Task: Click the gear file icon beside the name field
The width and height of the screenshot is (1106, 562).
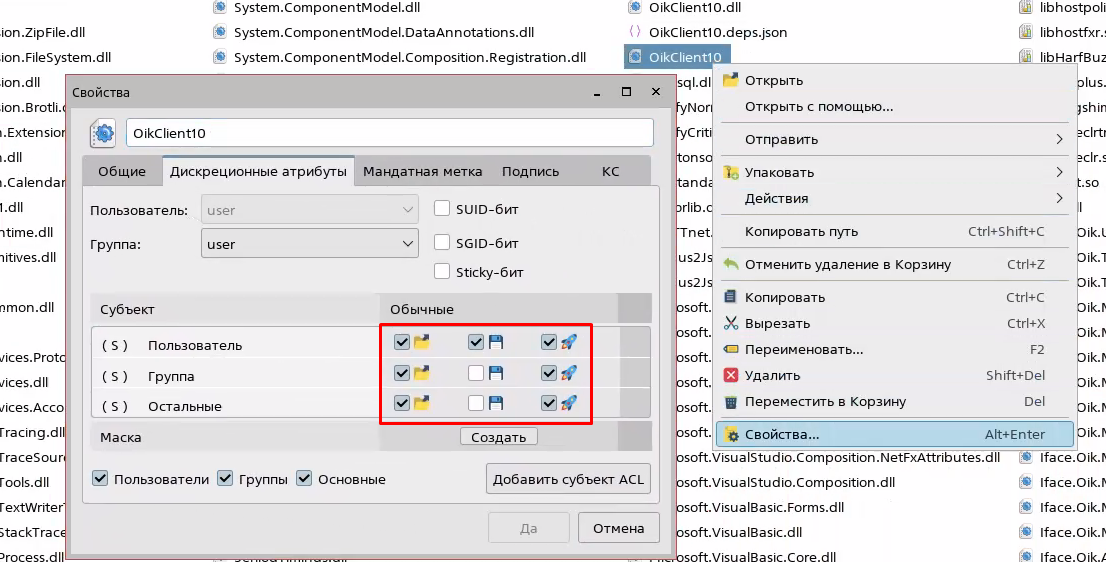Action: [103, 133]
